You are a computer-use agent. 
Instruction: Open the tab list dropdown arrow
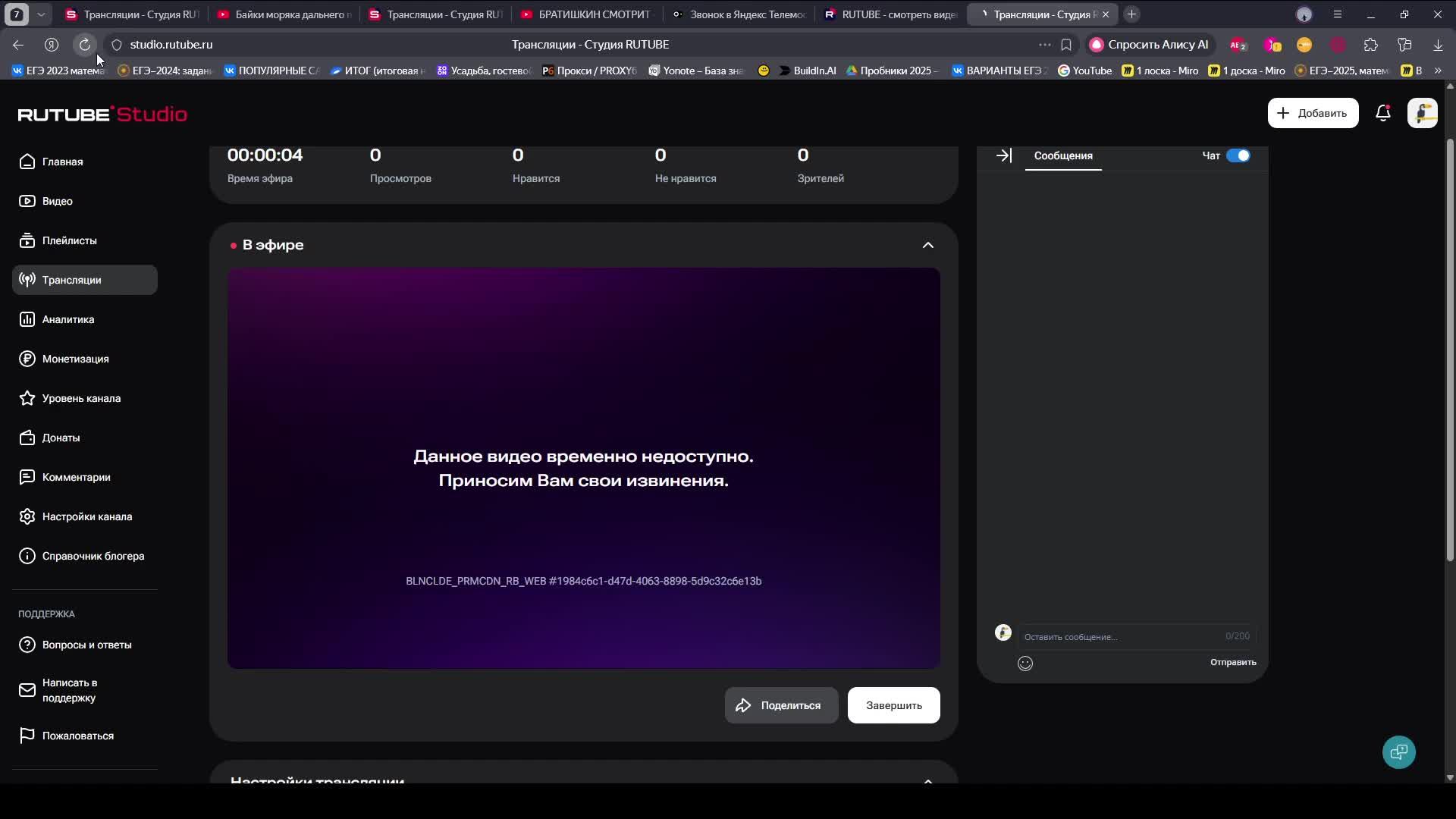point(41,14)
